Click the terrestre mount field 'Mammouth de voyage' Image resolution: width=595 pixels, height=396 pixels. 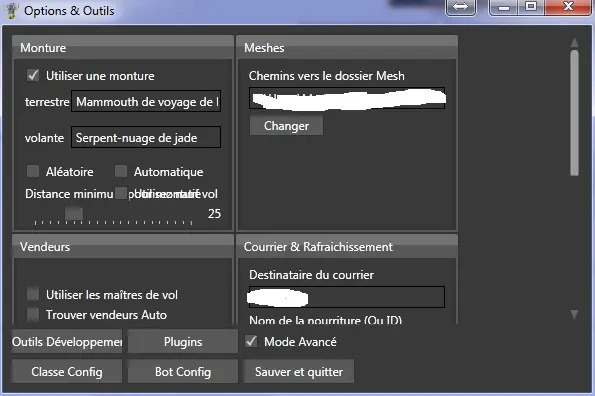click(146, 101)
